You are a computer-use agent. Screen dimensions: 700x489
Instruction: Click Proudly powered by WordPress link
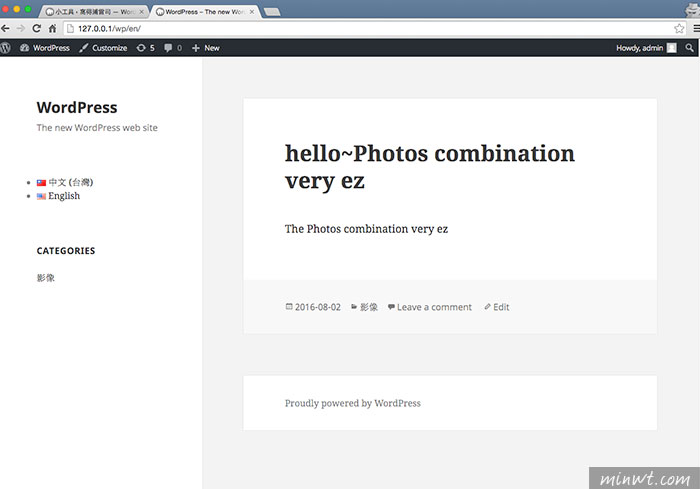(x=353, y=403)
